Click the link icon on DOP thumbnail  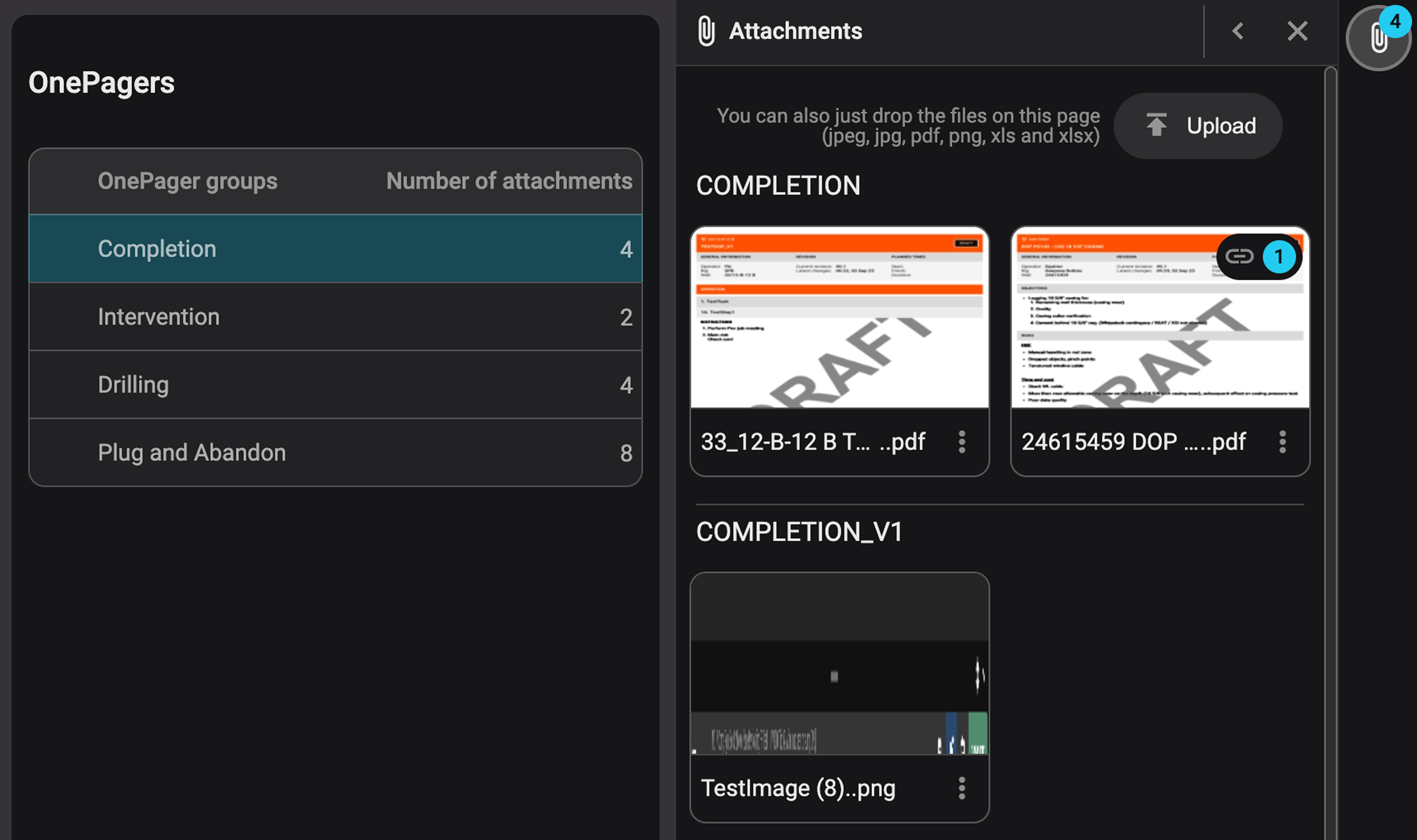coord(1239,256)
